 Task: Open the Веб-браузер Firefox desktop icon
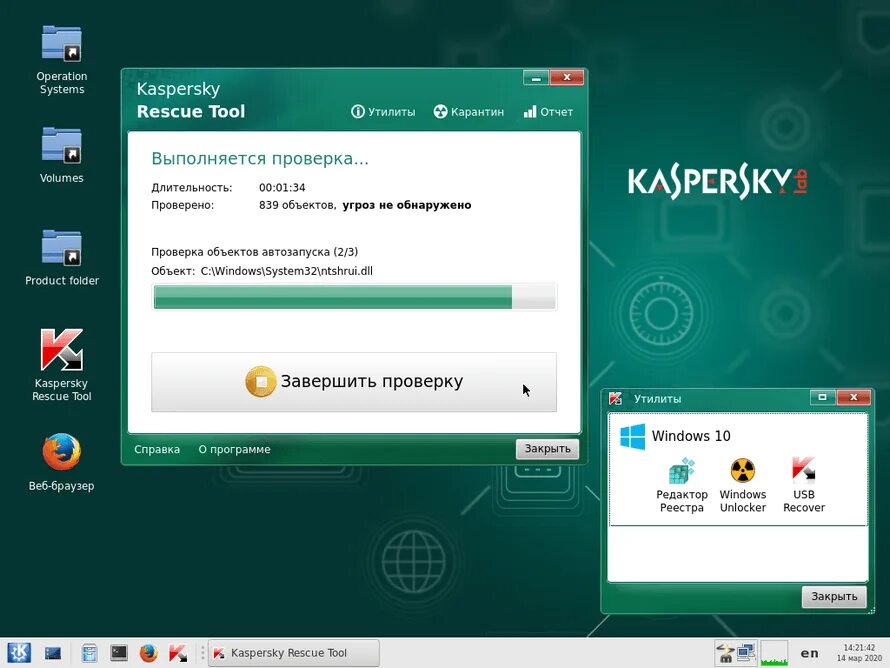point(61,461)
